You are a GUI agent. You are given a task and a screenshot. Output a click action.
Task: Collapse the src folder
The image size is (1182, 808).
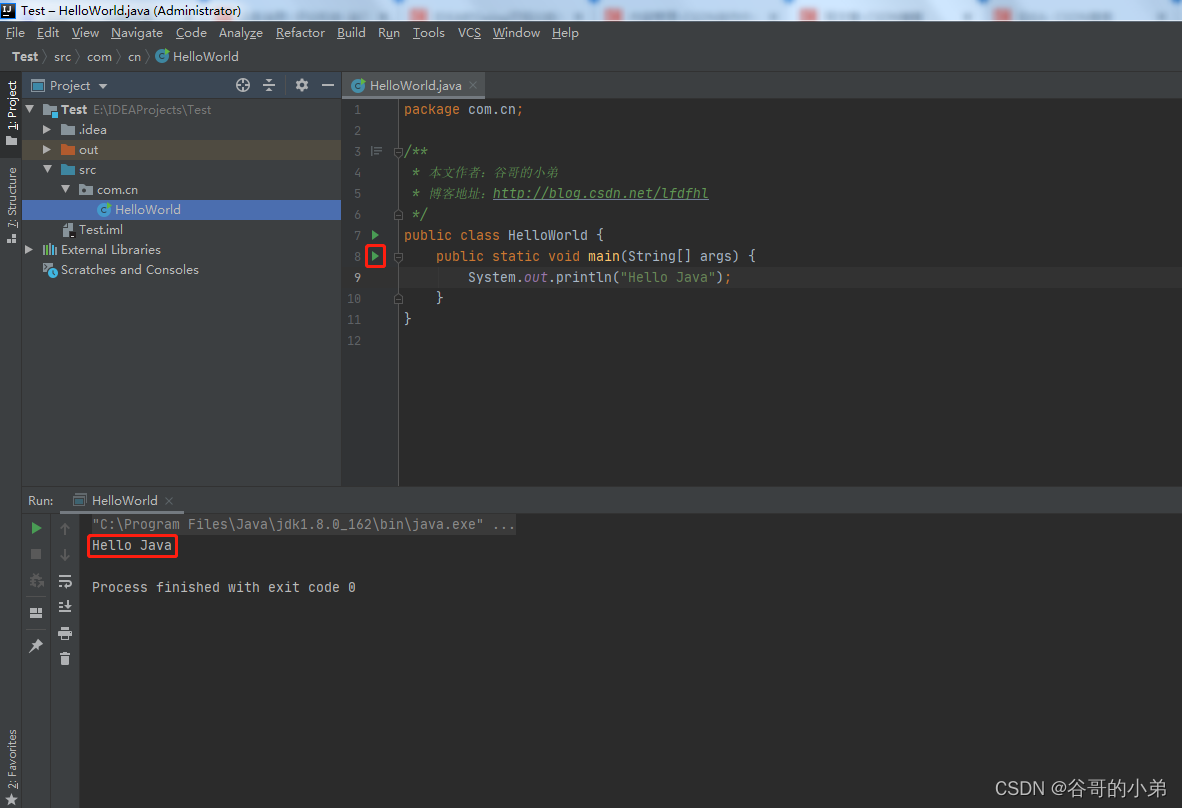47,170
